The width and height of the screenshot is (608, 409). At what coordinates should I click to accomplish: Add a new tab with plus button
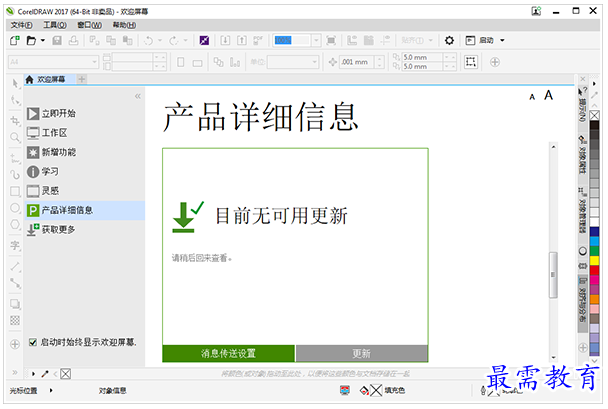(x=82, y=79)
